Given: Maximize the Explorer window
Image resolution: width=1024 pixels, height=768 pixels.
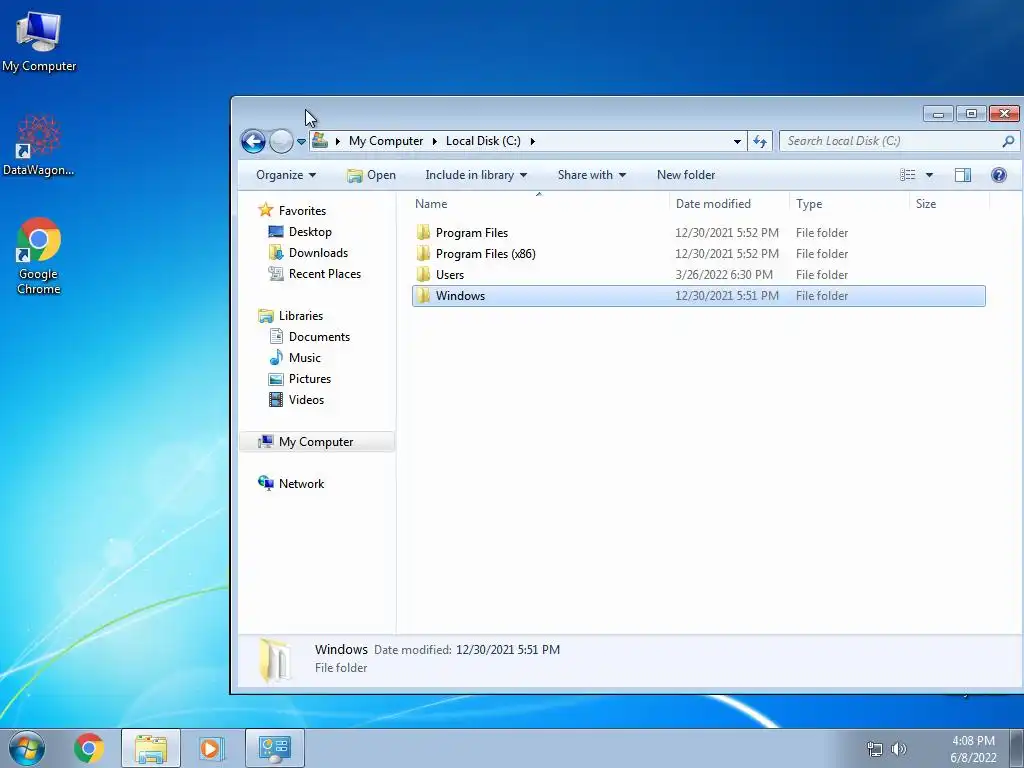Looking at the screenshot, I should (971, 114).
